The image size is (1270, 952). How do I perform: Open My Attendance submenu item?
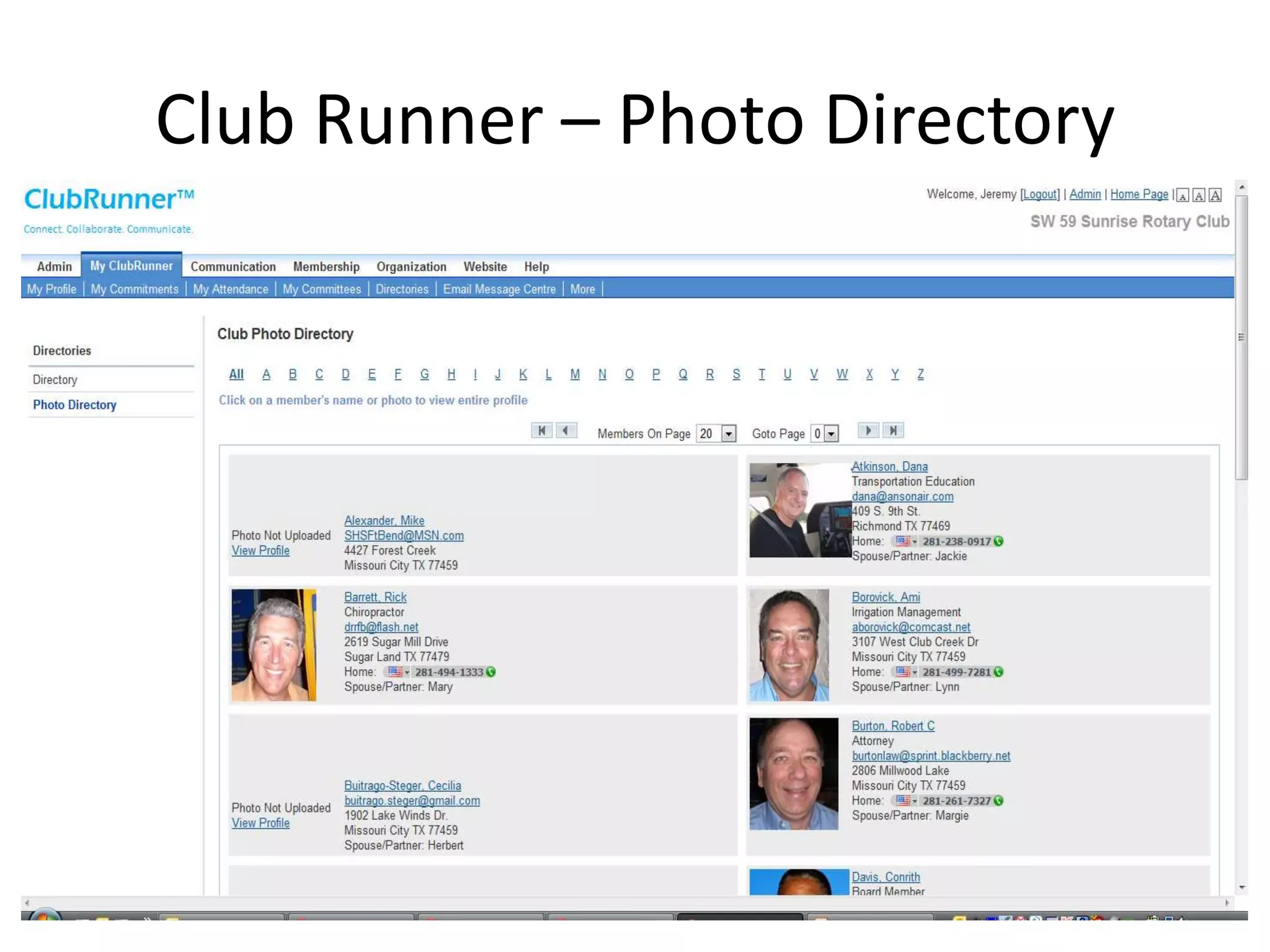pos(231,289)
